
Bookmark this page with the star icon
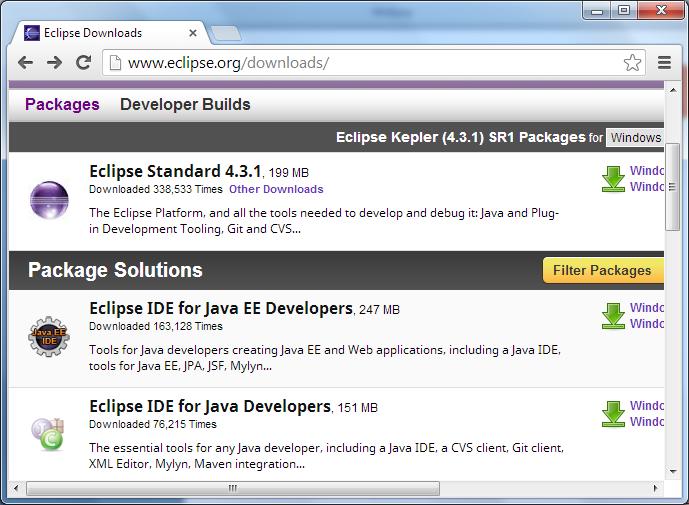tap(632, 62)
